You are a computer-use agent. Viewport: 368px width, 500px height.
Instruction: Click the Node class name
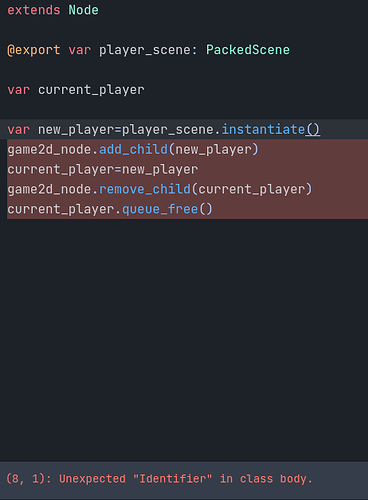(x=83, y=10)
